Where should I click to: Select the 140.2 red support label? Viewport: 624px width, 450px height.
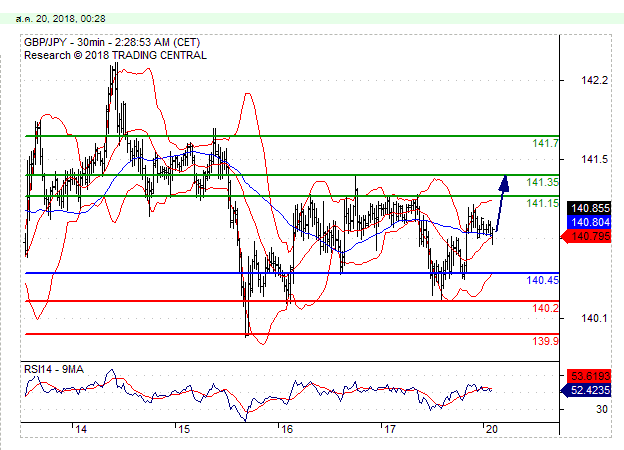(x=545, y=309)
